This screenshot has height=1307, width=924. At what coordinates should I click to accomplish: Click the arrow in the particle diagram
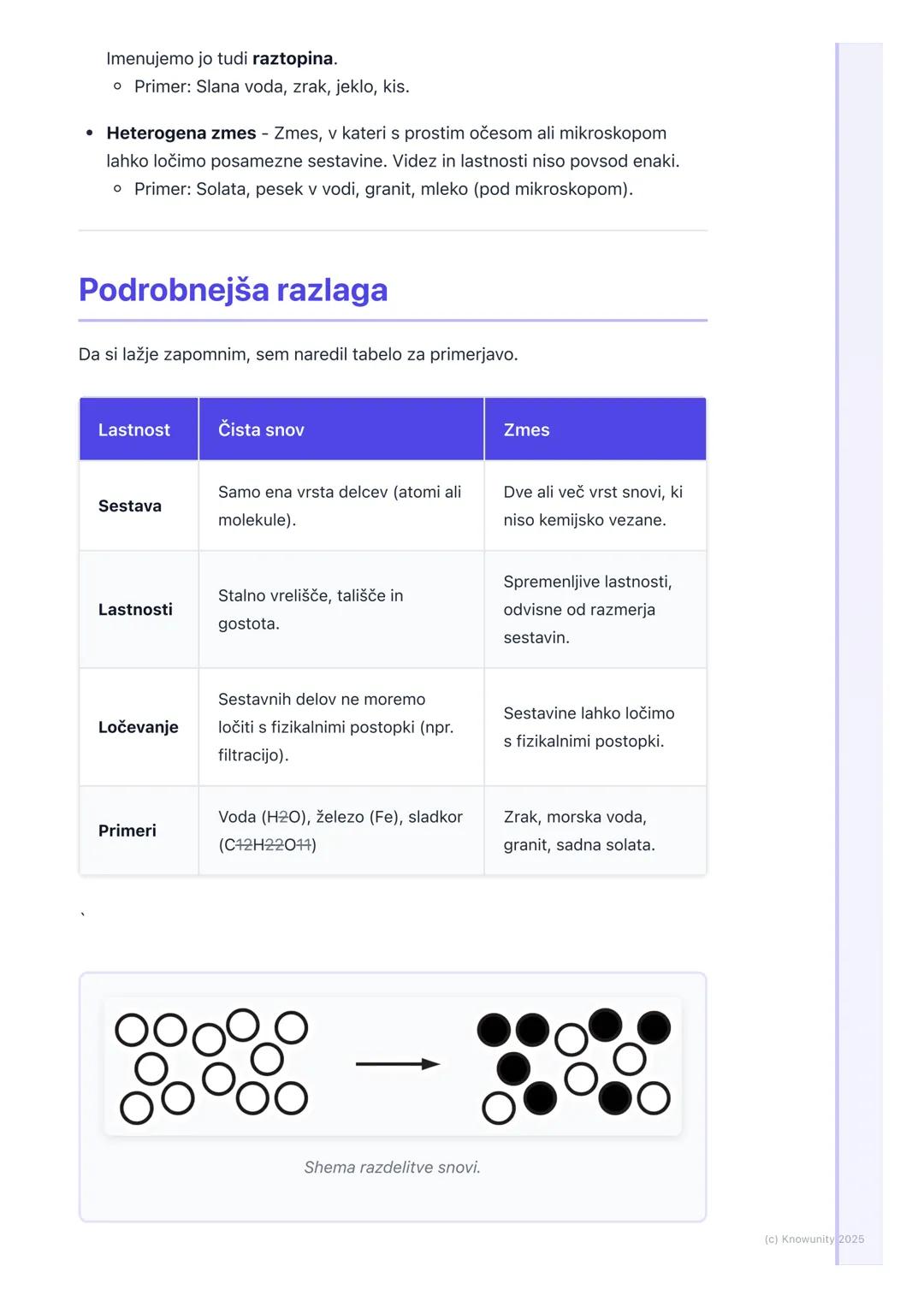[x=397, y=1064]
